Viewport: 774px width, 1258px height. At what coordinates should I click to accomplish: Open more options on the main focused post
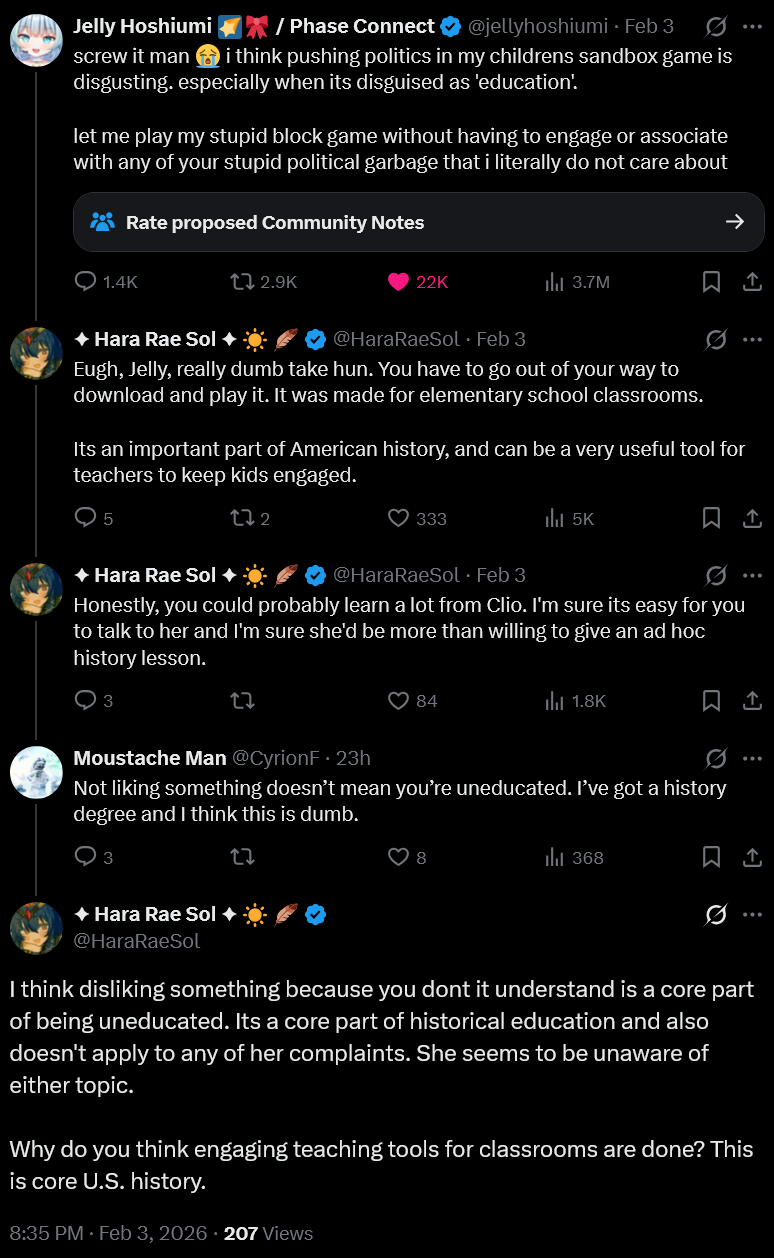pyautogui.click(x=752, y=914)
